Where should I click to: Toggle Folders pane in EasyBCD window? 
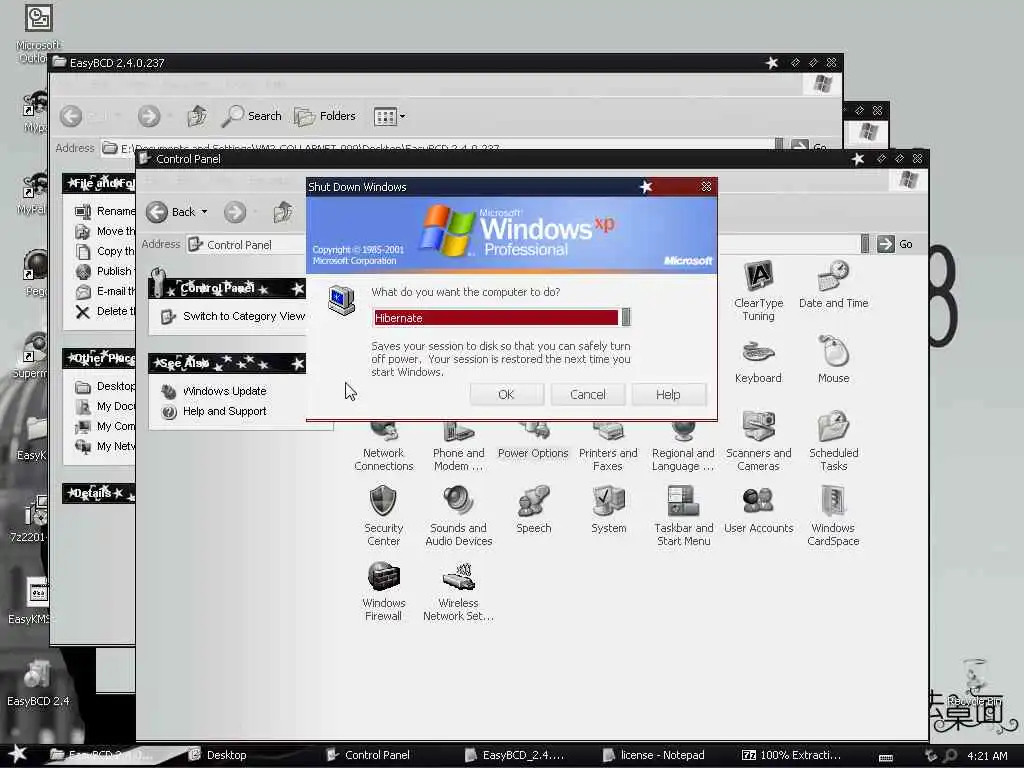coord(325,116)
